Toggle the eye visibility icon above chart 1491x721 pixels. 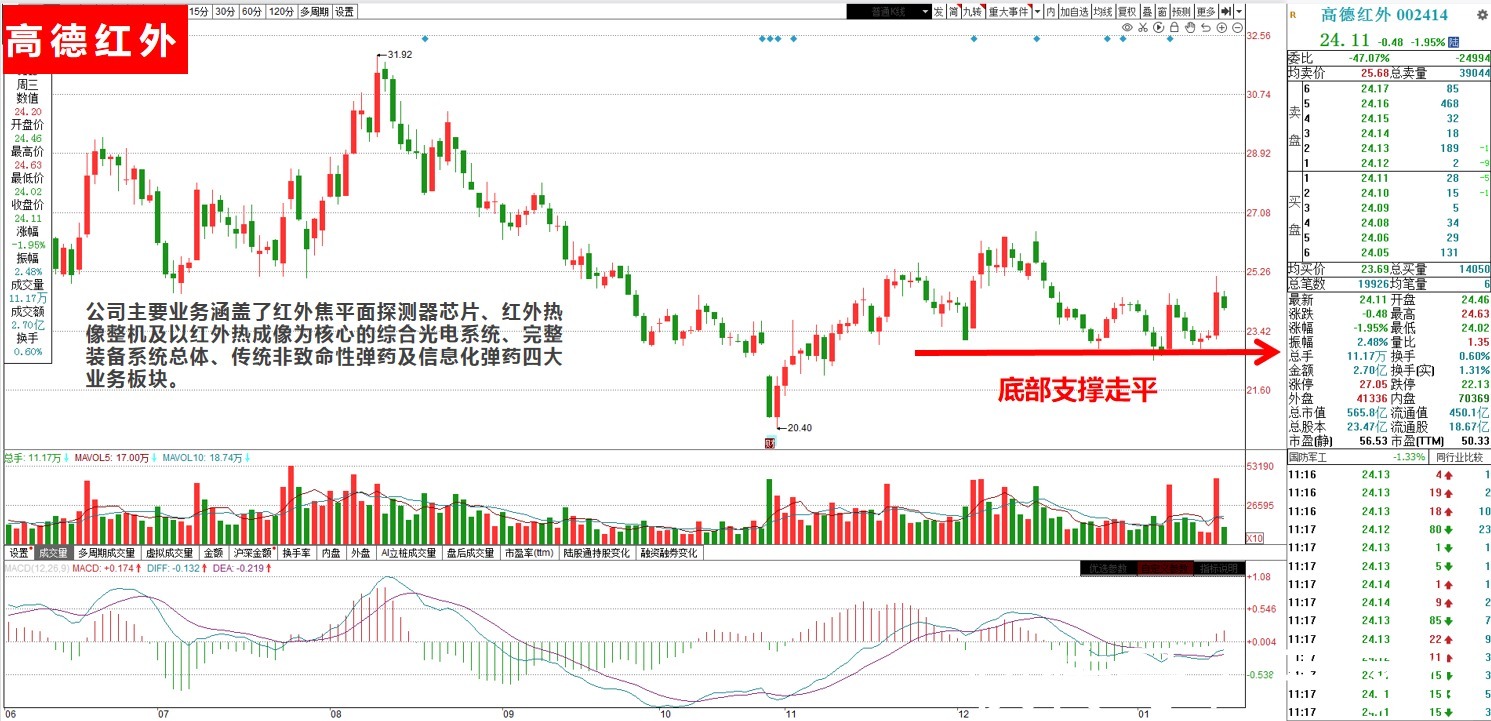[1127, 28]
